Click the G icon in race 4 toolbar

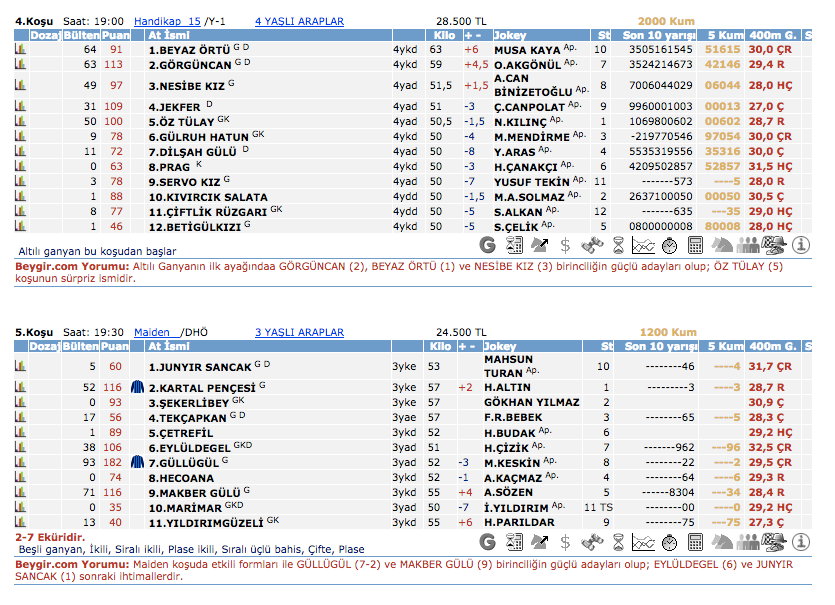[x=488, y=244]
